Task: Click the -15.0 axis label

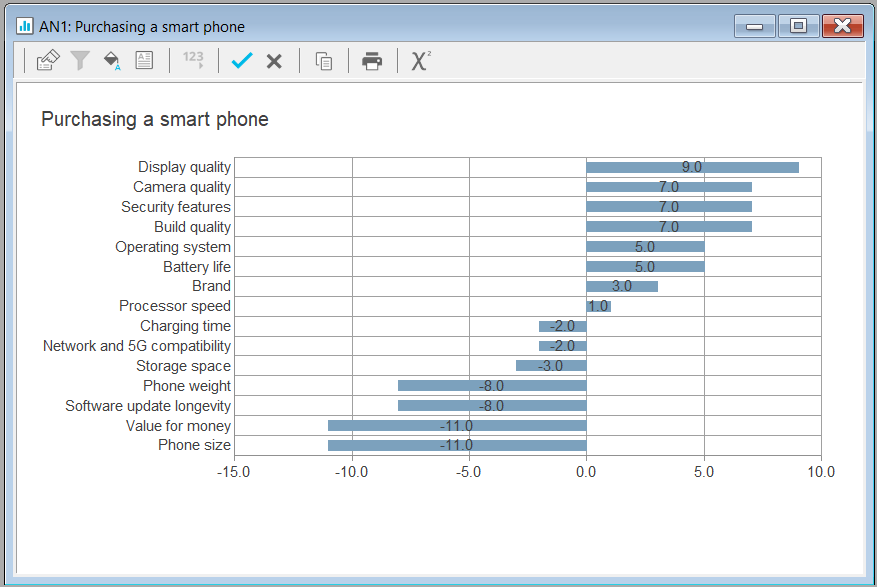Action: 234,472
